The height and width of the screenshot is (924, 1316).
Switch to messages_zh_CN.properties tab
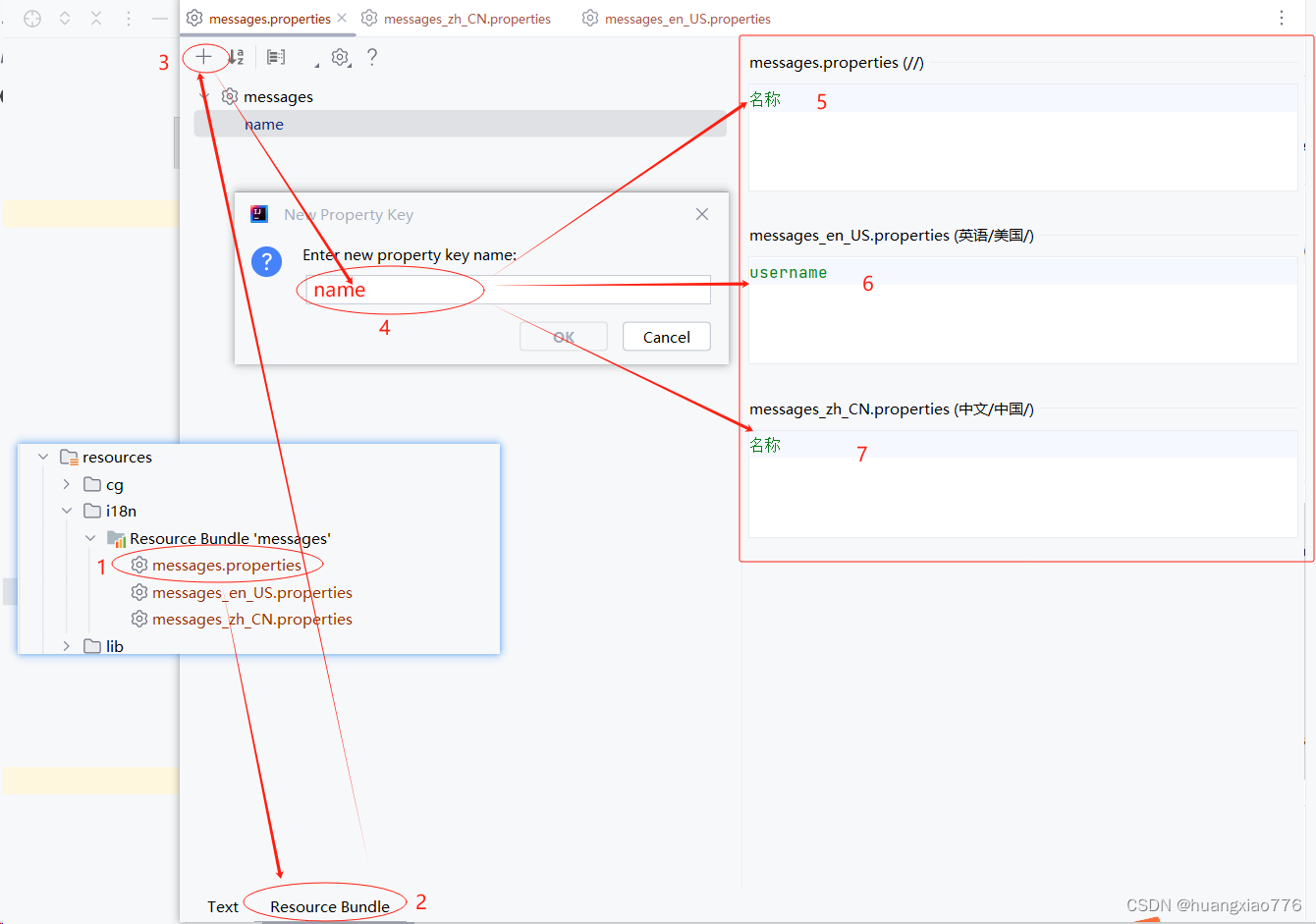(x=456, y=19)
